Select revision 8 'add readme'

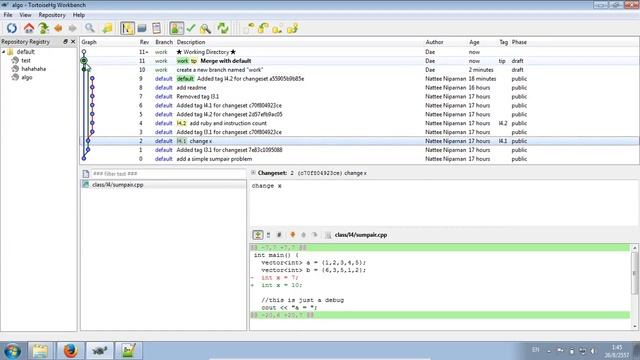pyautogui.click(x=360, y=88)
